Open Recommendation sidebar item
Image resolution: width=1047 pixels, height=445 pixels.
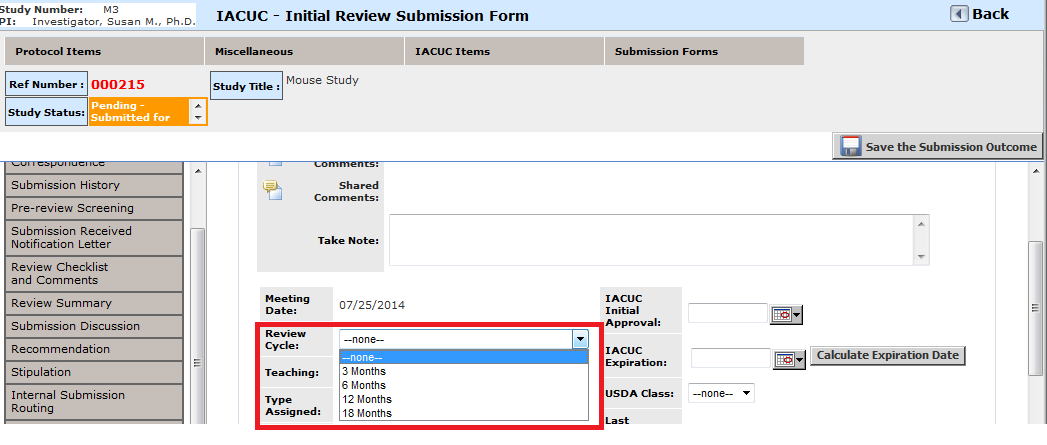[93, 349]
